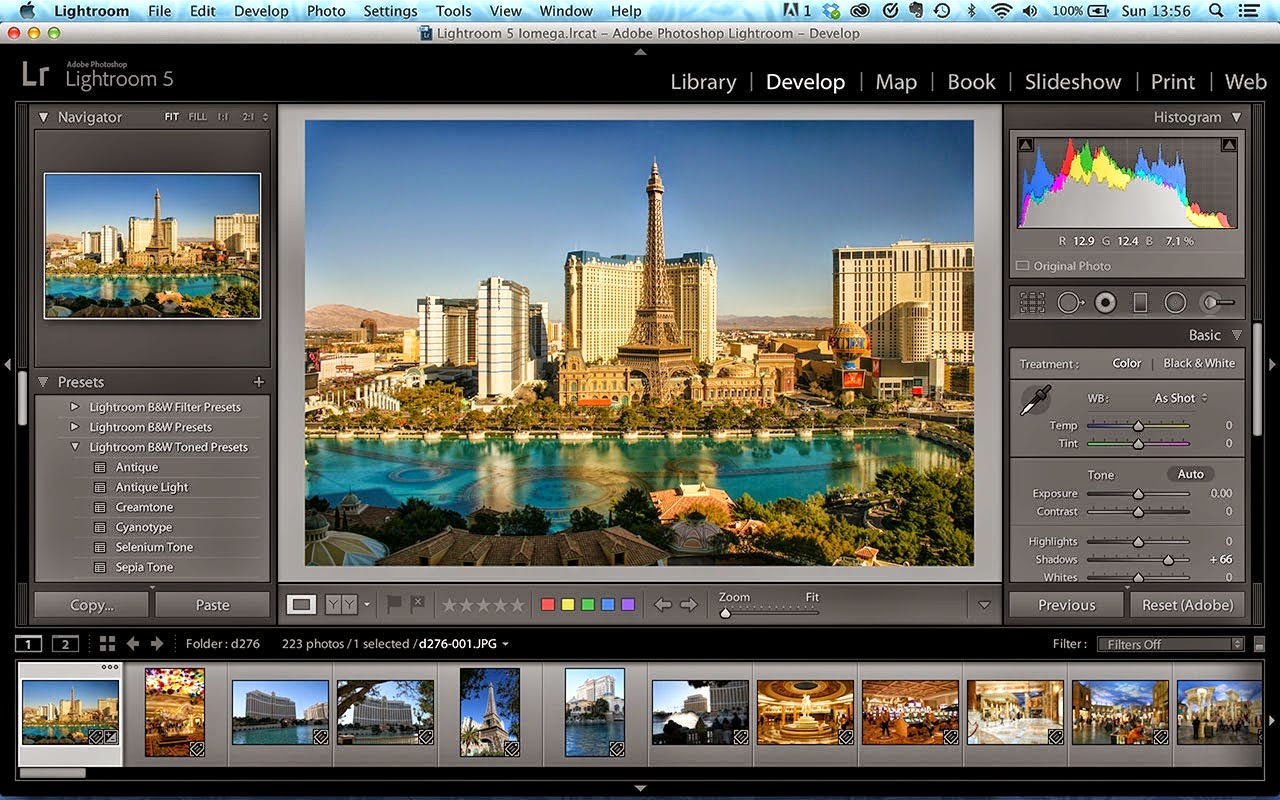The width and height of the screenshot is (1280, 800).
Task: Collapse the Histogram panel
Action: 1237,117
